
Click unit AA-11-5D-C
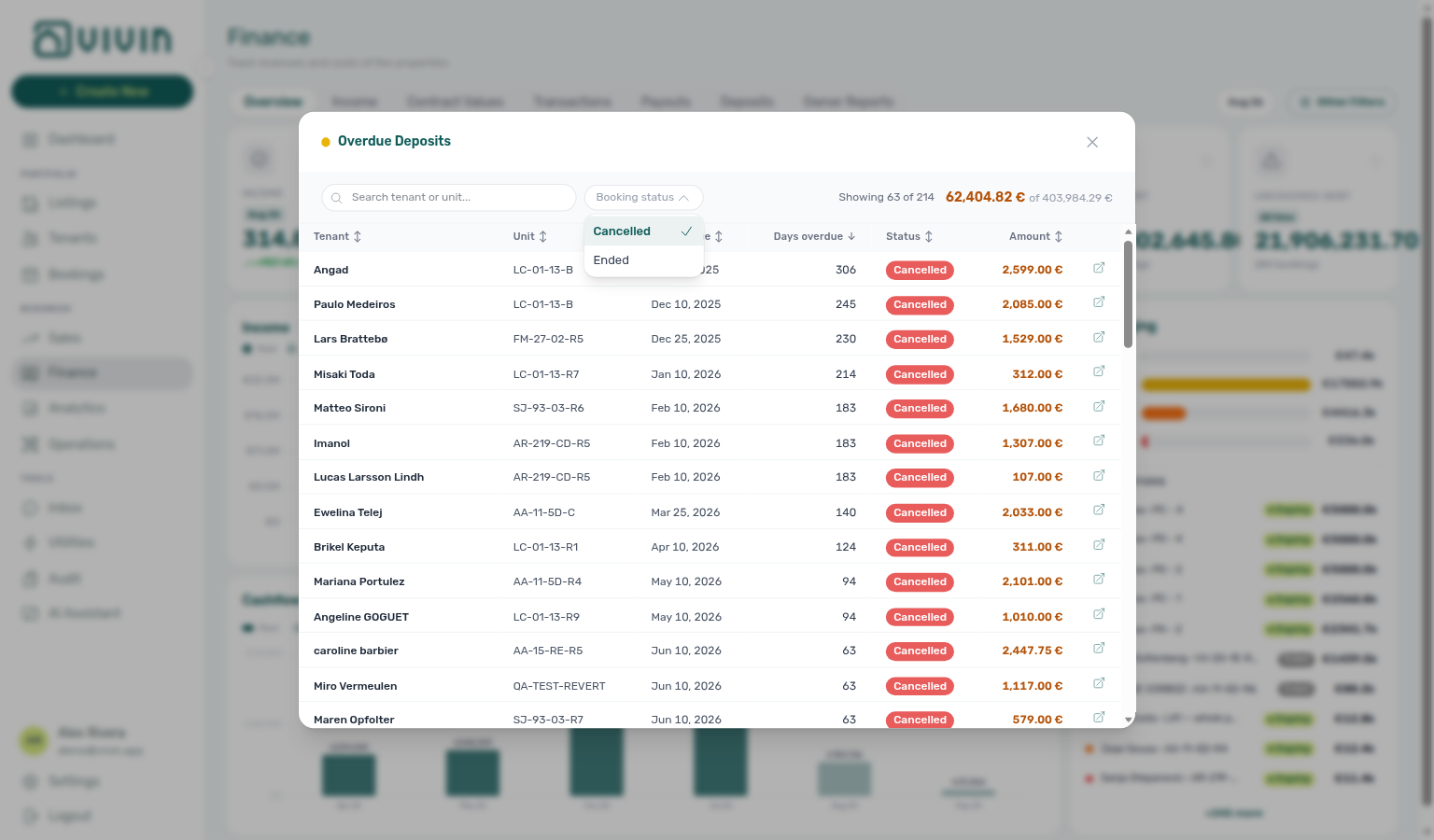tap(543, 513)
